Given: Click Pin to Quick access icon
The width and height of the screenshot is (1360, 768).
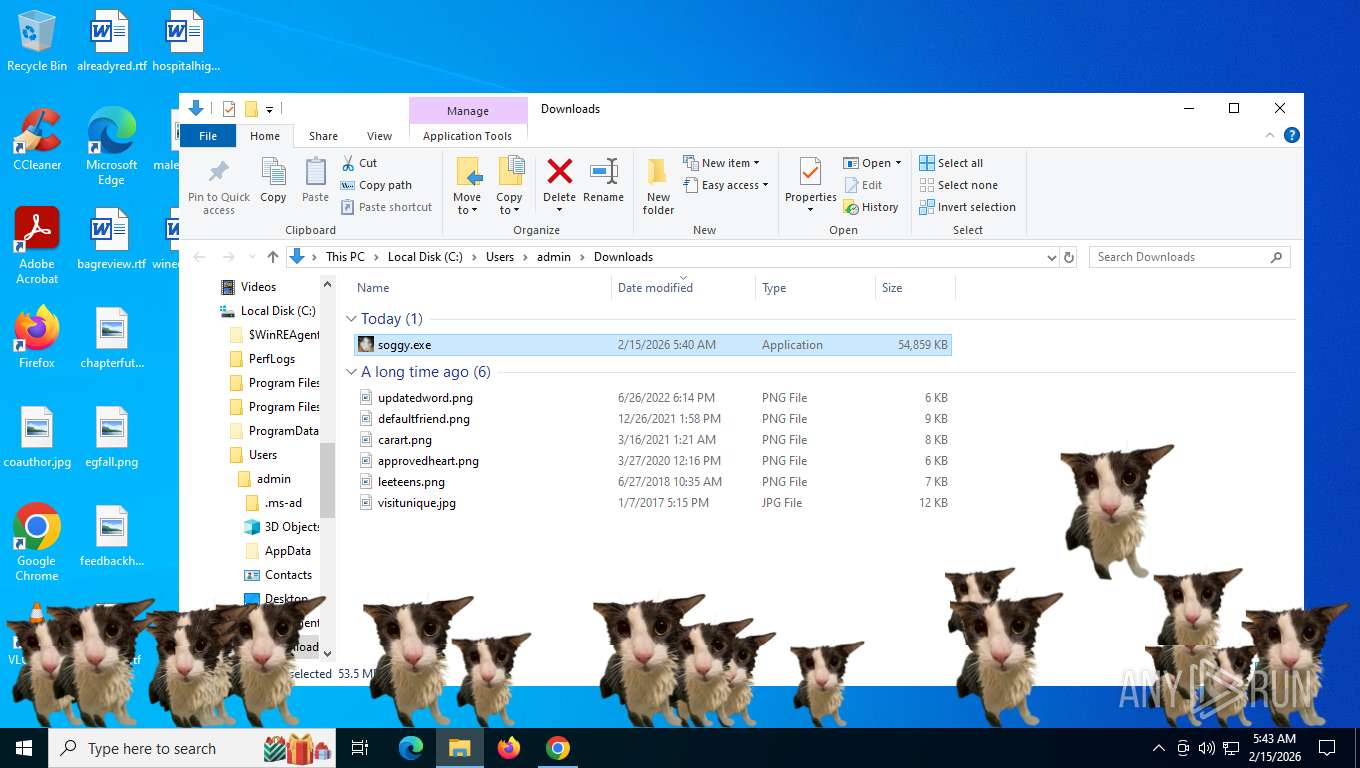Looking at the screenshot, I should pyautogui.click(x=219, y=172).
